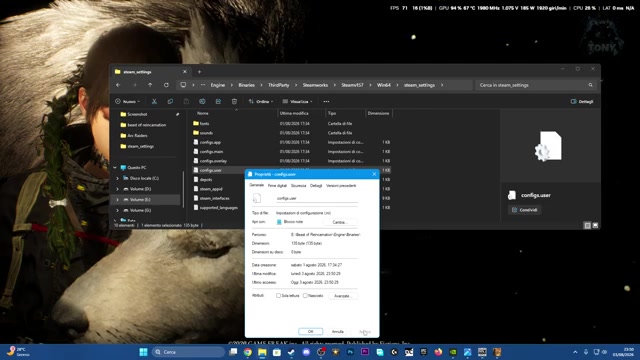
Task: Switch to the Firme digitali tab
Action: pos(277,186)
